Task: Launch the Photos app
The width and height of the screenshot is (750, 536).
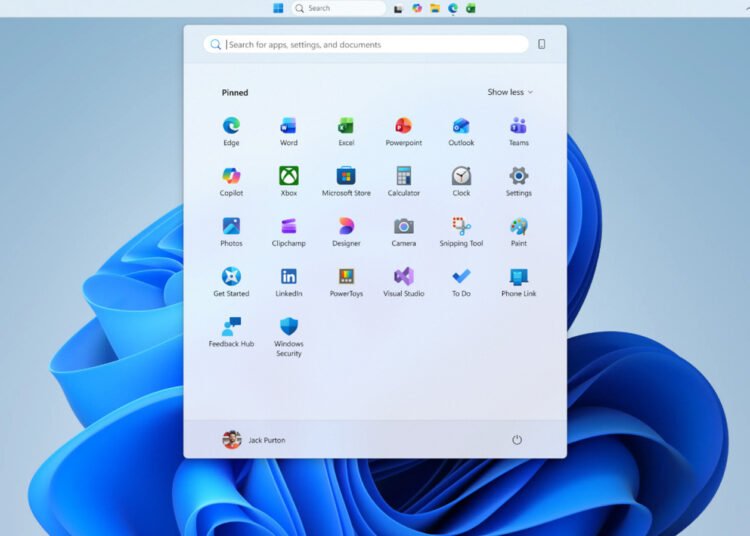Action: [231, 231]
